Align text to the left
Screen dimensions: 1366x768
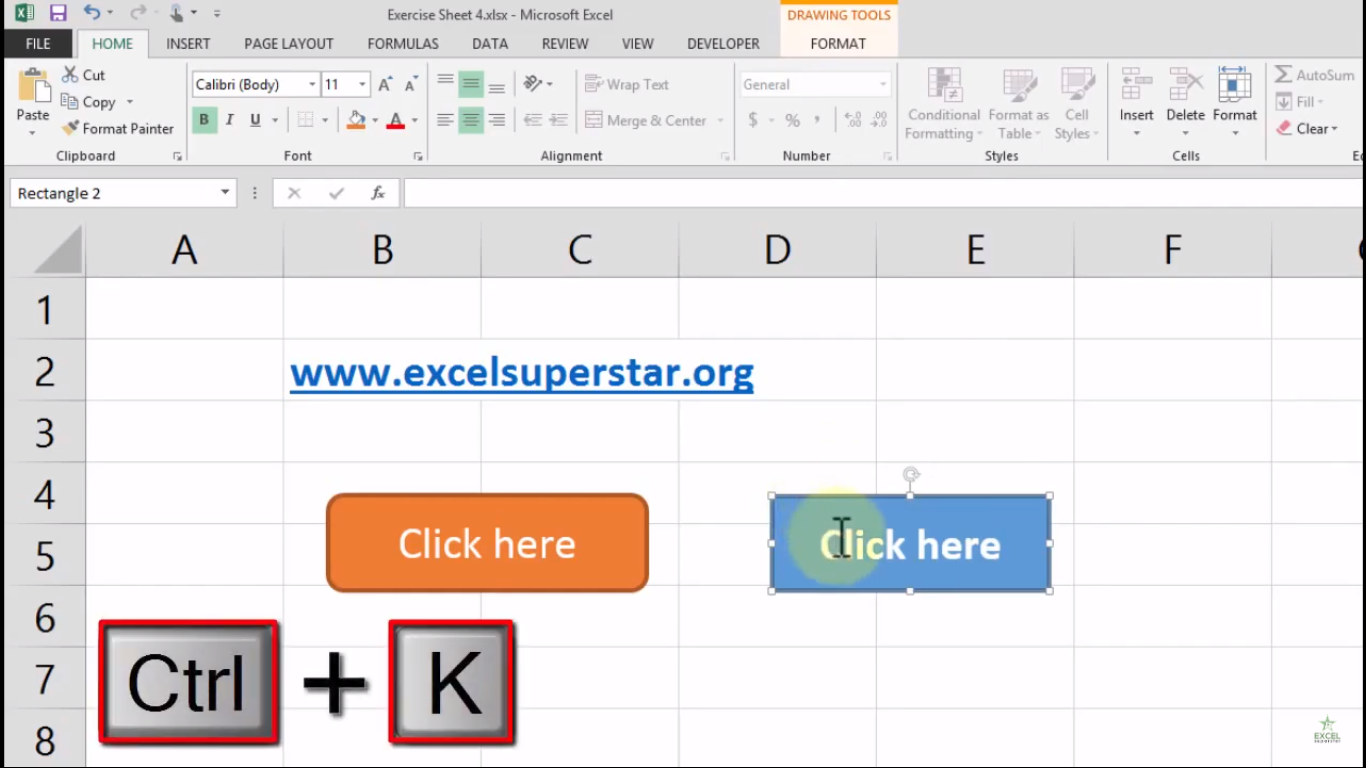click(x=445, y=120)
